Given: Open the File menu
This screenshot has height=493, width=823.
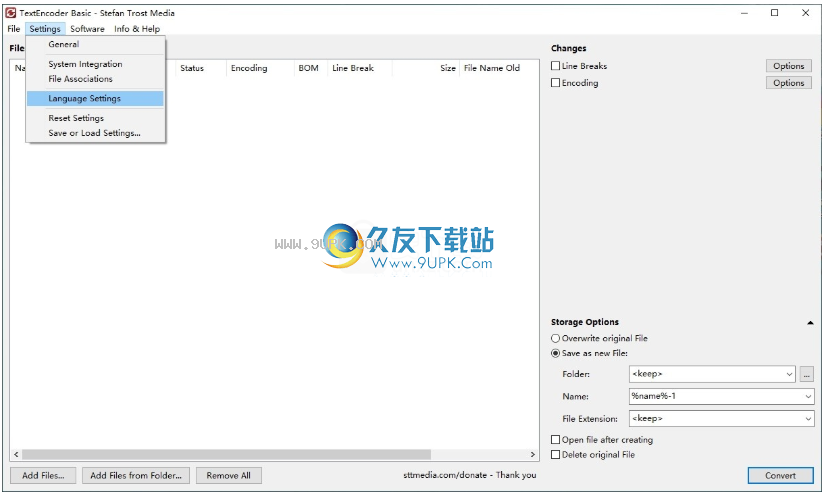Looking at the screenshot, I should [14, 29].
